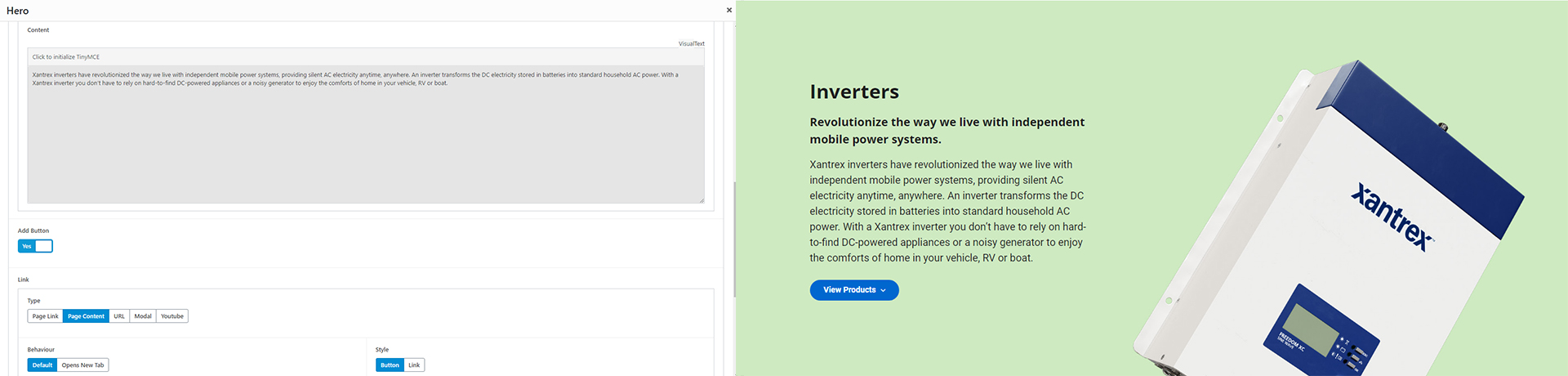Set style to Link
Image resolution: width=1568 pixels, height=376 pixels.
point(414,365)
